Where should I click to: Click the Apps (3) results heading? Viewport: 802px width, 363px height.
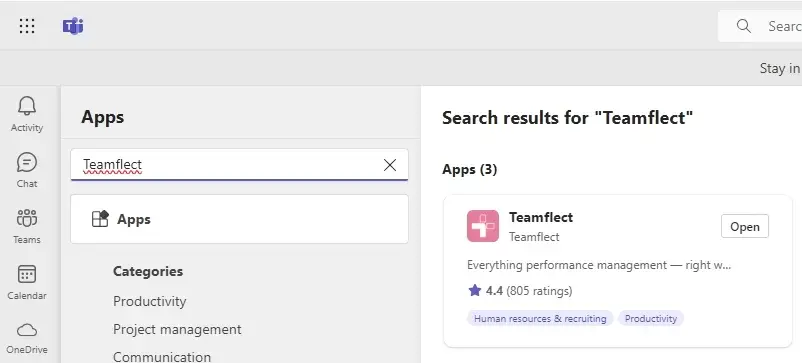point(470,169)
